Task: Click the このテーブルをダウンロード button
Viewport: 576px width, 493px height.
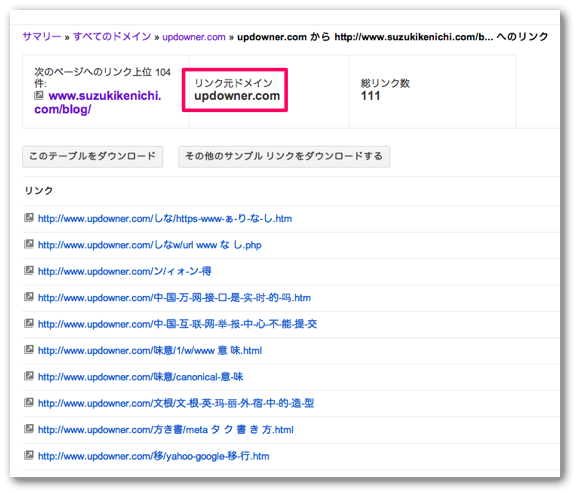Action: pyautogui.click(x=93, y=156)
